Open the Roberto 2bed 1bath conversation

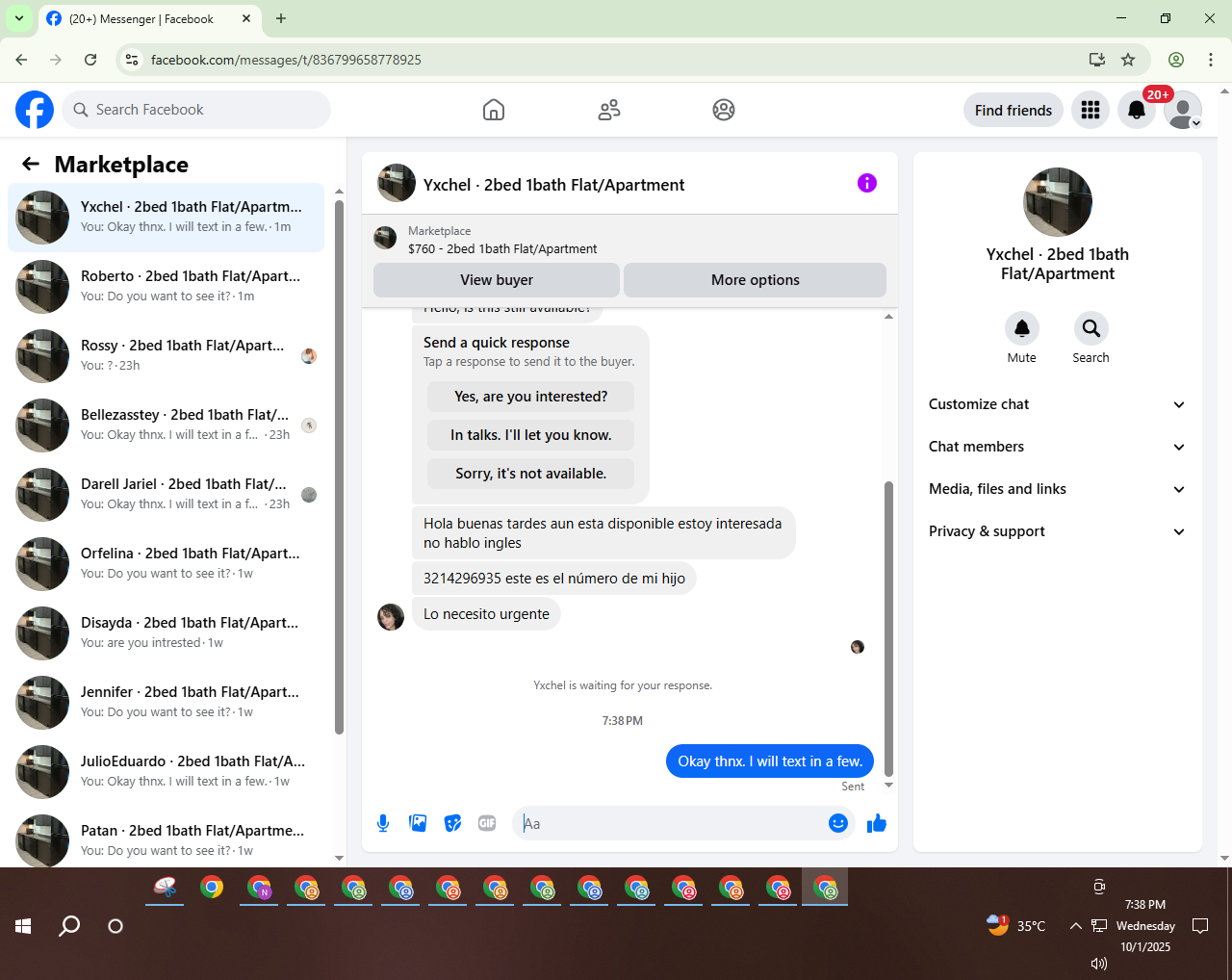coord(166,287)
